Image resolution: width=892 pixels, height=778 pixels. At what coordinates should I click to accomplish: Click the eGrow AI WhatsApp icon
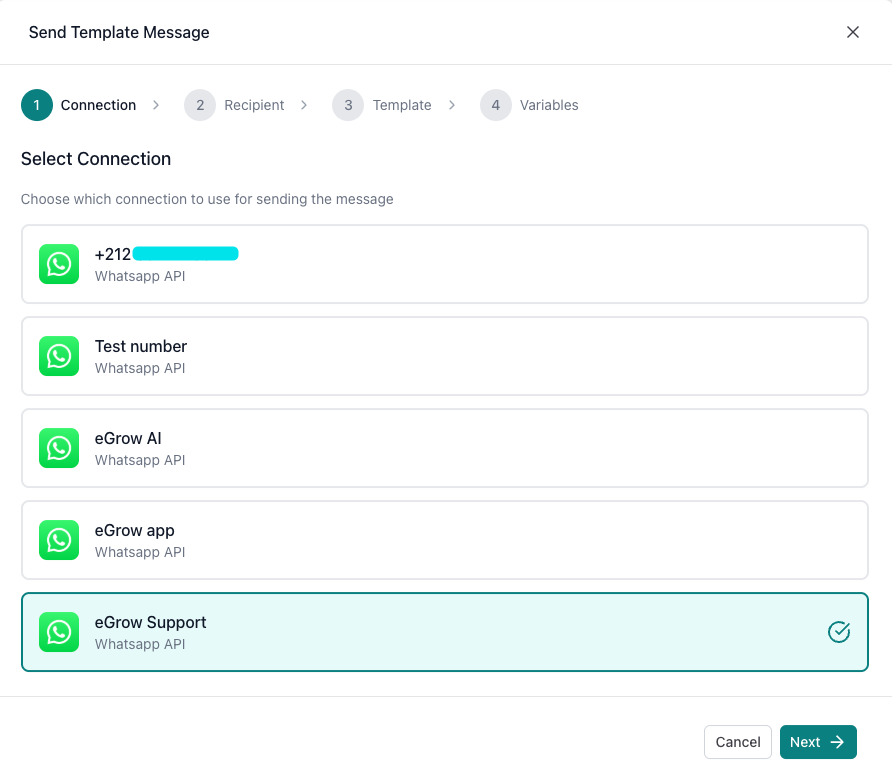tap(59, 448)
